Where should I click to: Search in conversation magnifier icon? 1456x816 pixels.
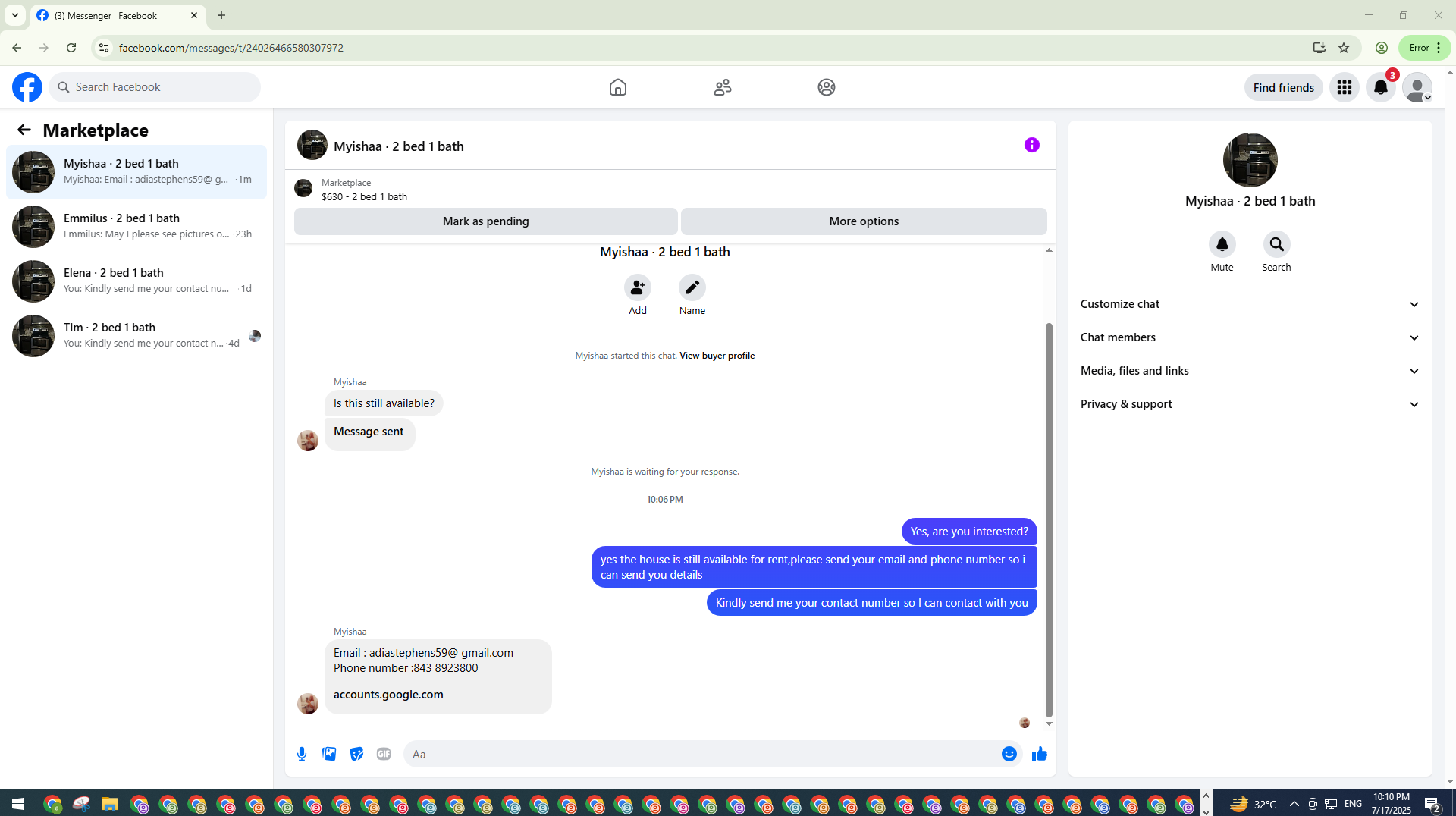click(x=1277, y=244)
